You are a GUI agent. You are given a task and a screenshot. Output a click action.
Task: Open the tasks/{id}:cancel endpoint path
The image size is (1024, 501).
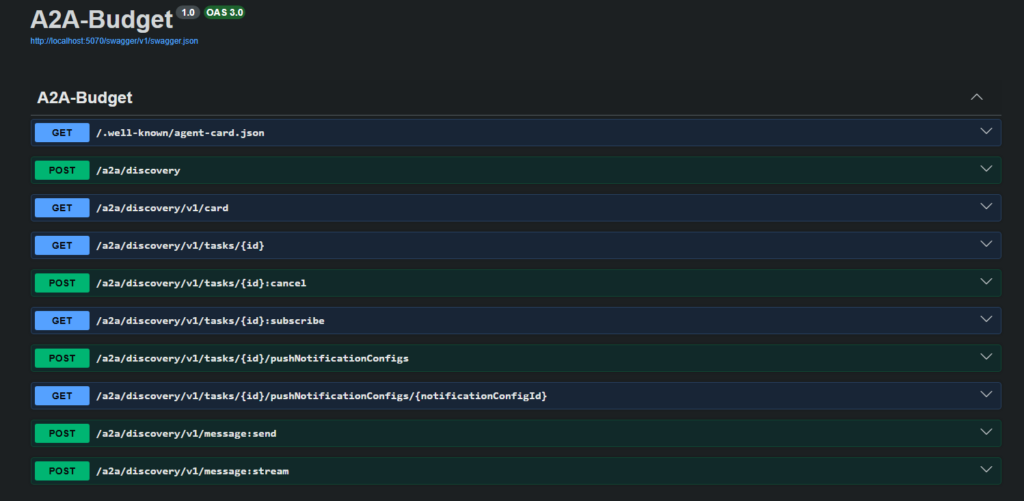click(201, 283)
